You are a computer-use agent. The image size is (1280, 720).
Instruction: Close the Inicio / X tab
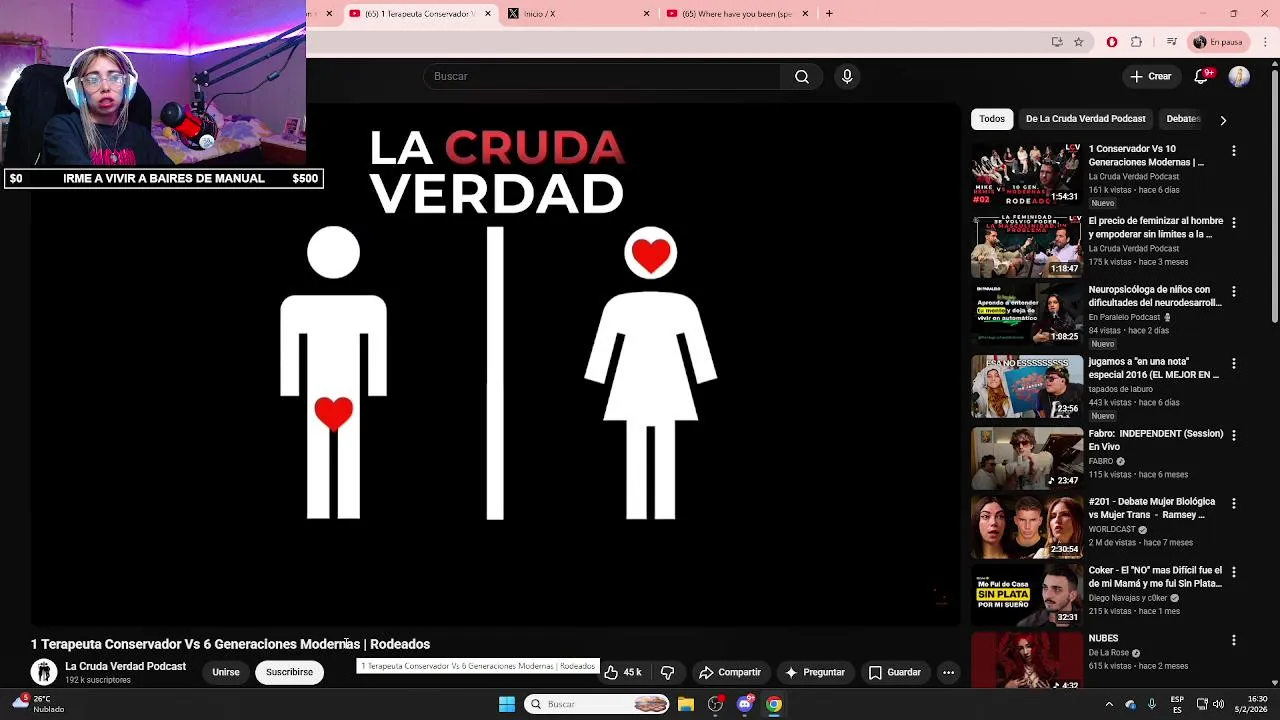[646, 14]
